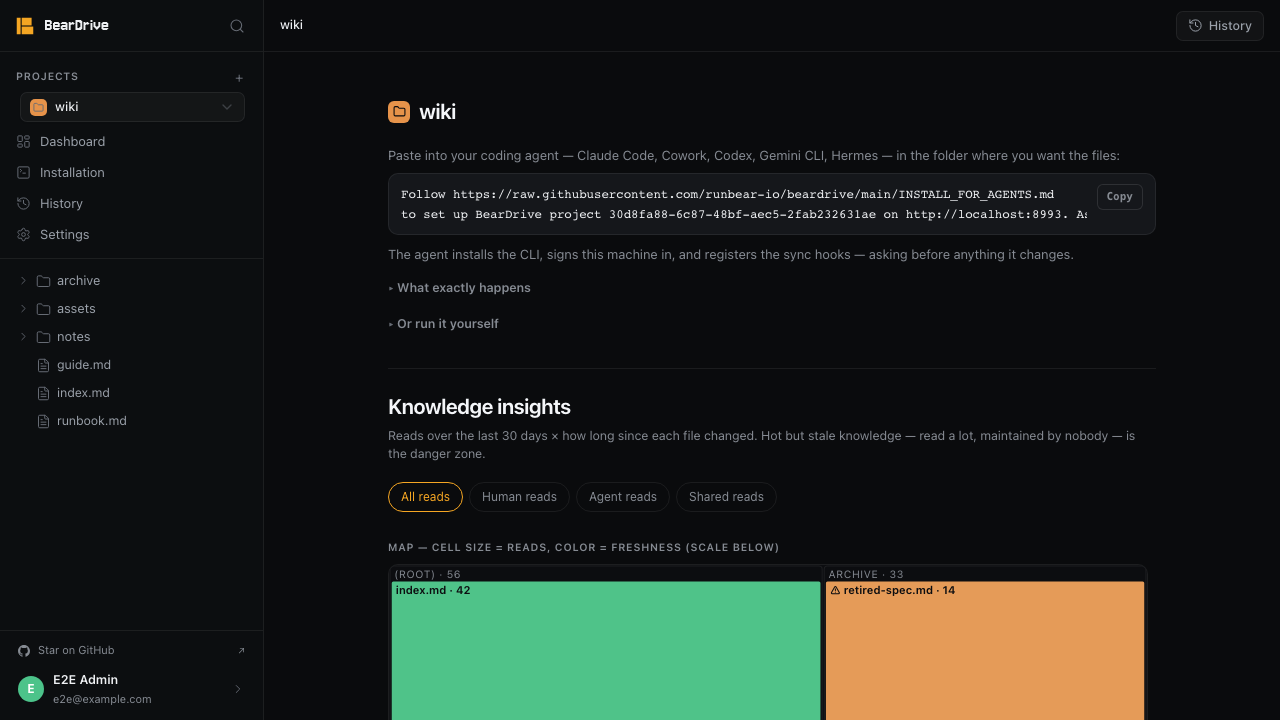Switch to Shared reads filter
The image size is (1280, 720).
726,497
